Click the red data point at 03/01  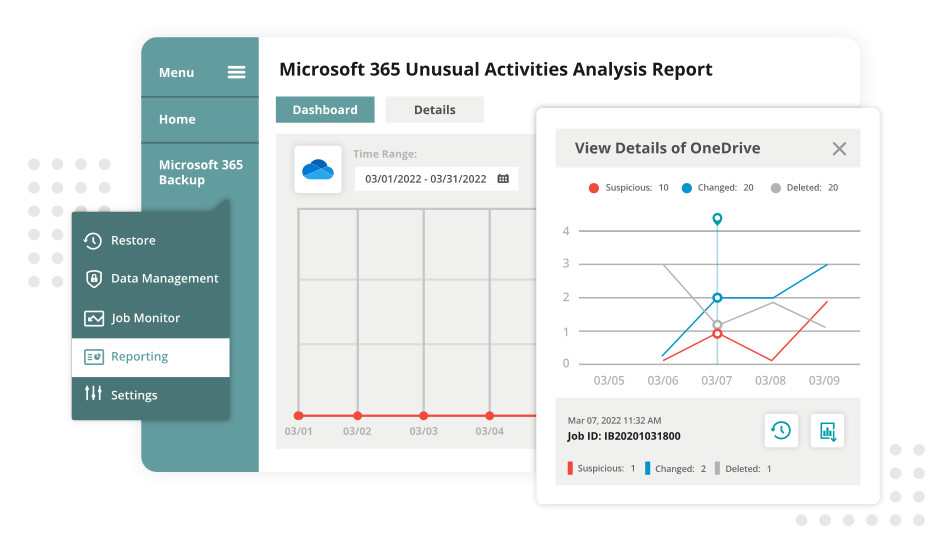coord(298,416)
